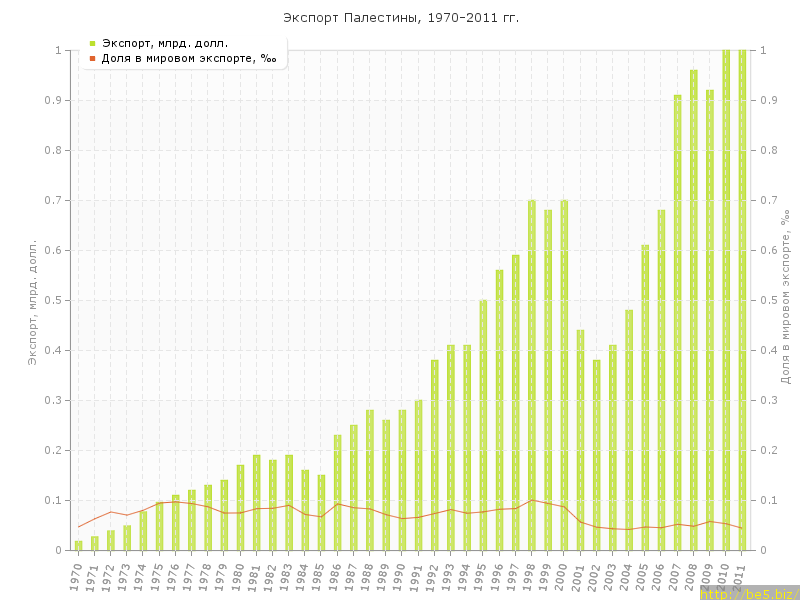Select the export bar for 2008
800x600 pixels.
coord(694,310)
